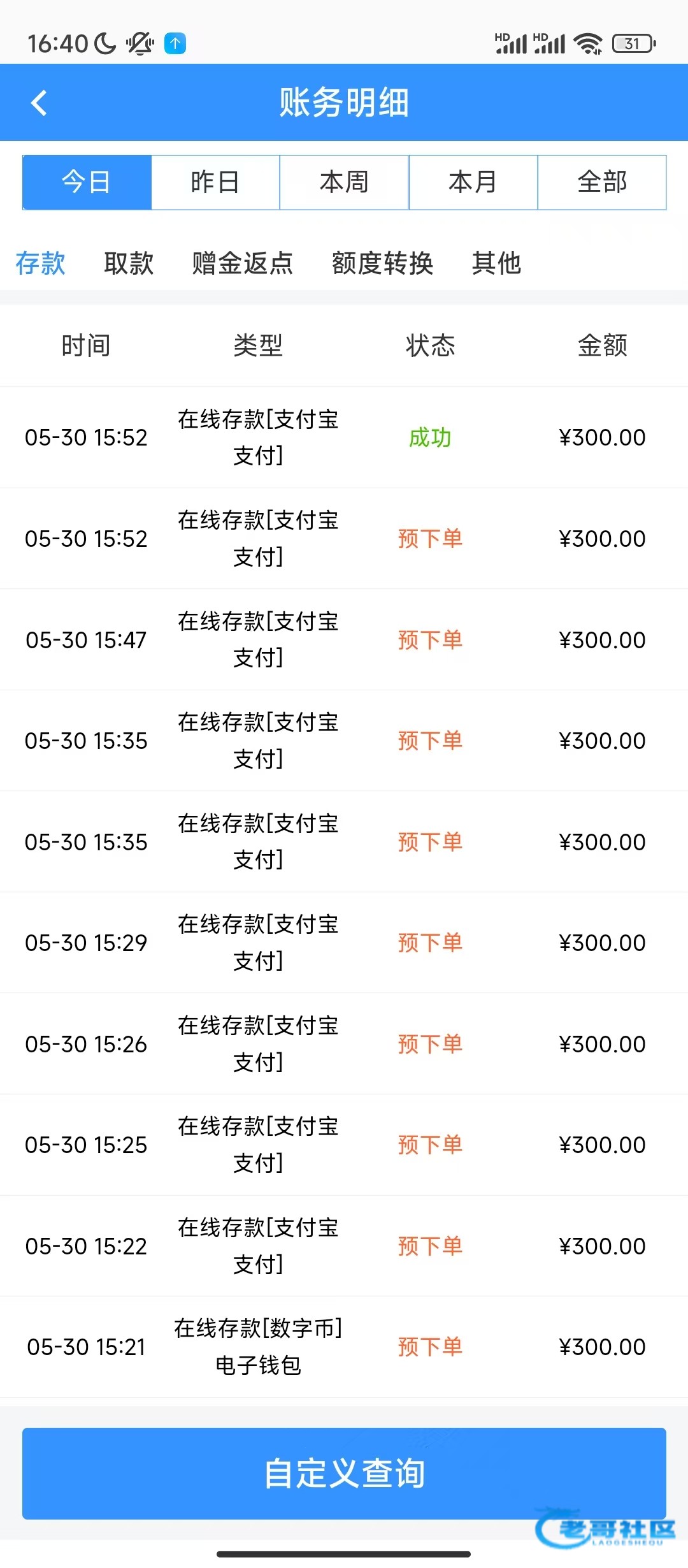Tap the back arrow in header
This screenshot has width=688, height=1568.
[x=39, y=103]
